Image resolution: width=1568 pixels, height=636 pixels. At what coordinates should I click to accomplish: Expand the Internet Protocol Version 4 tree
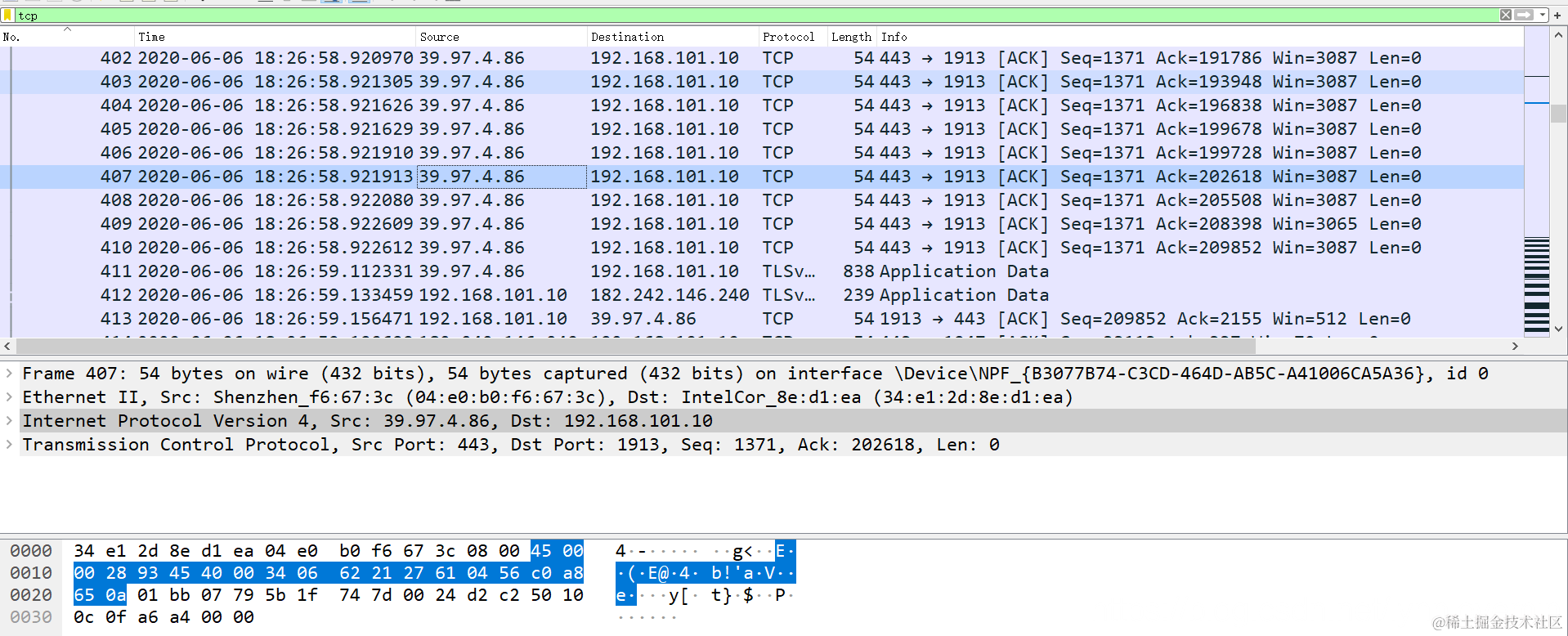coord(9,421)
